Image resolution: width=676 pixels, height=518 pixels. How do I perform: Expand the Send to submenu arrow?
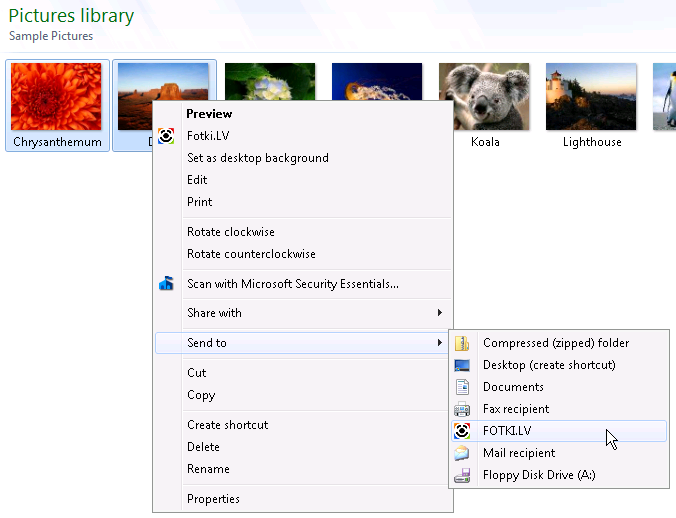(439, 343)
